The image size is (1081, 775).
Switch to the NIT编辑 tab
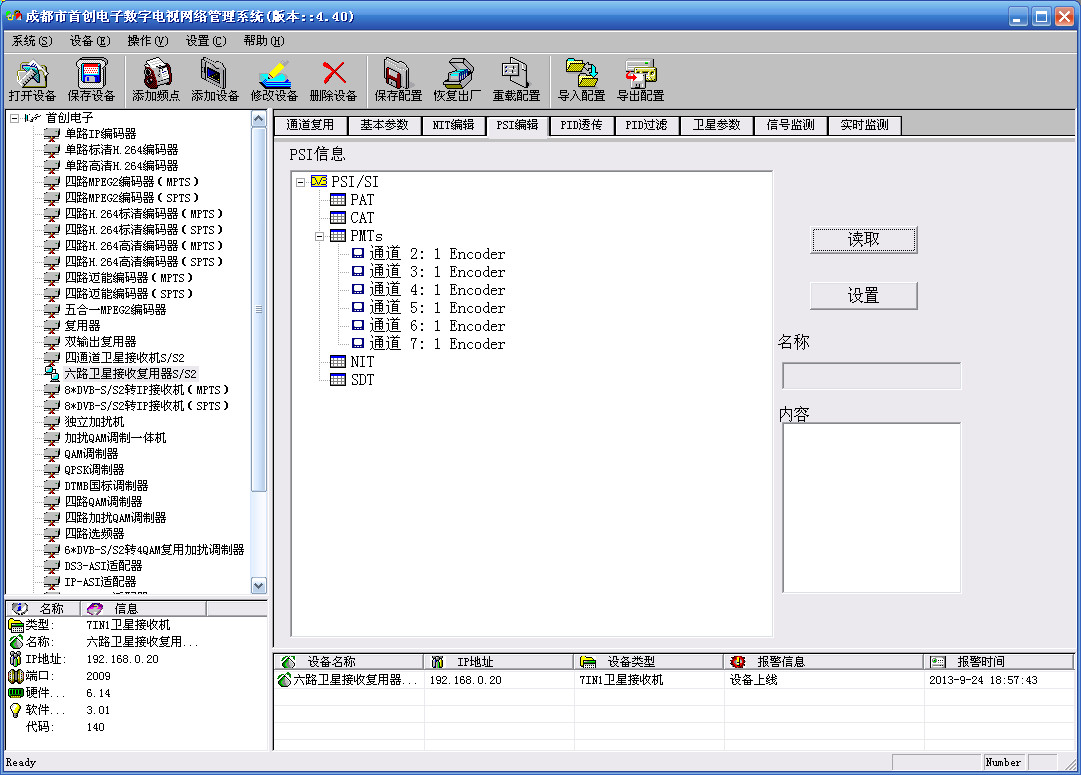pyautogui.click(x=453, y=125)
